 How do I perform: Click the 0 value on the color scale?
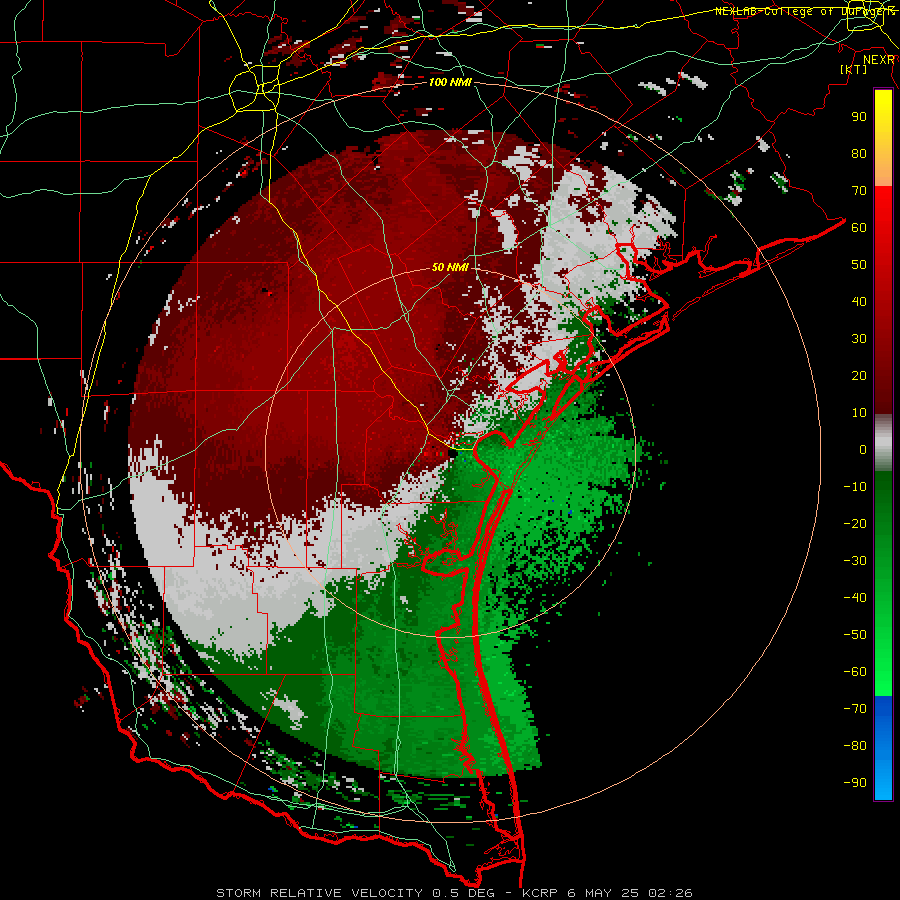(x=863, y=449)
